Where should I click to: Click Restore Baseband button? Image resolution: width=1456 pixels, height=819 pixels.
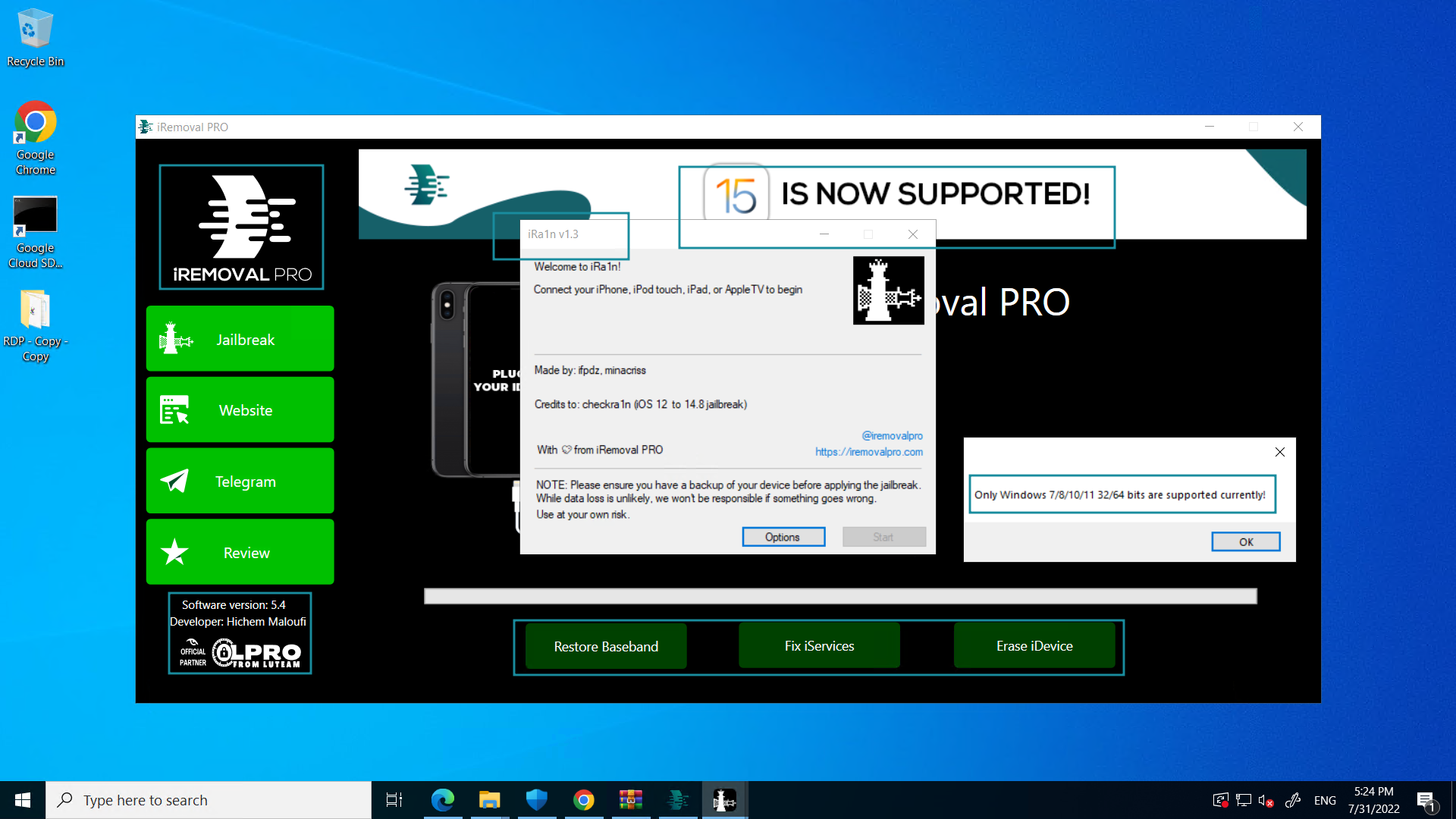pos(606,646)
